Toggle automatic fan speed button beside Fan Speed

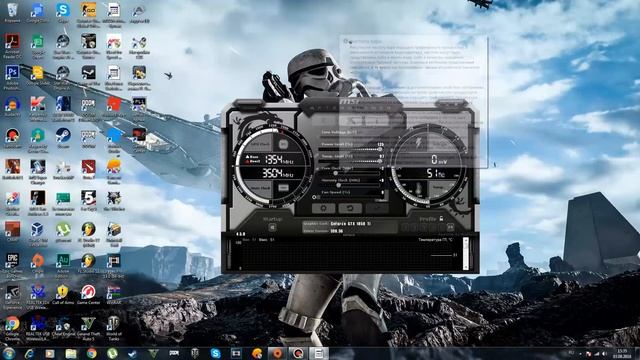315,197
